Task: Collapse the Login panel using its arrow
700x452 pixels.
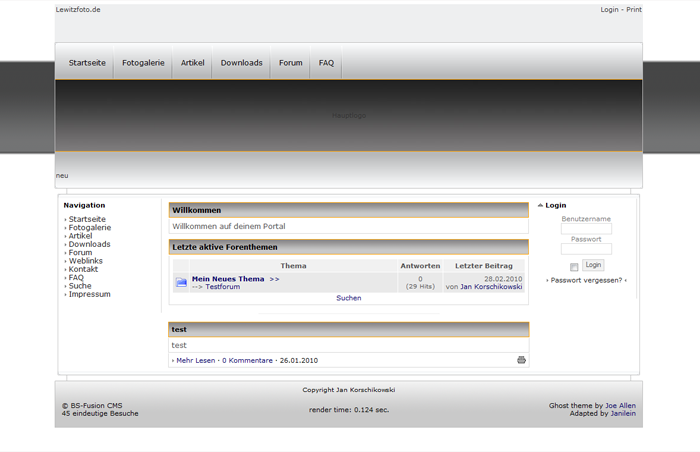Action: (541, 205)
